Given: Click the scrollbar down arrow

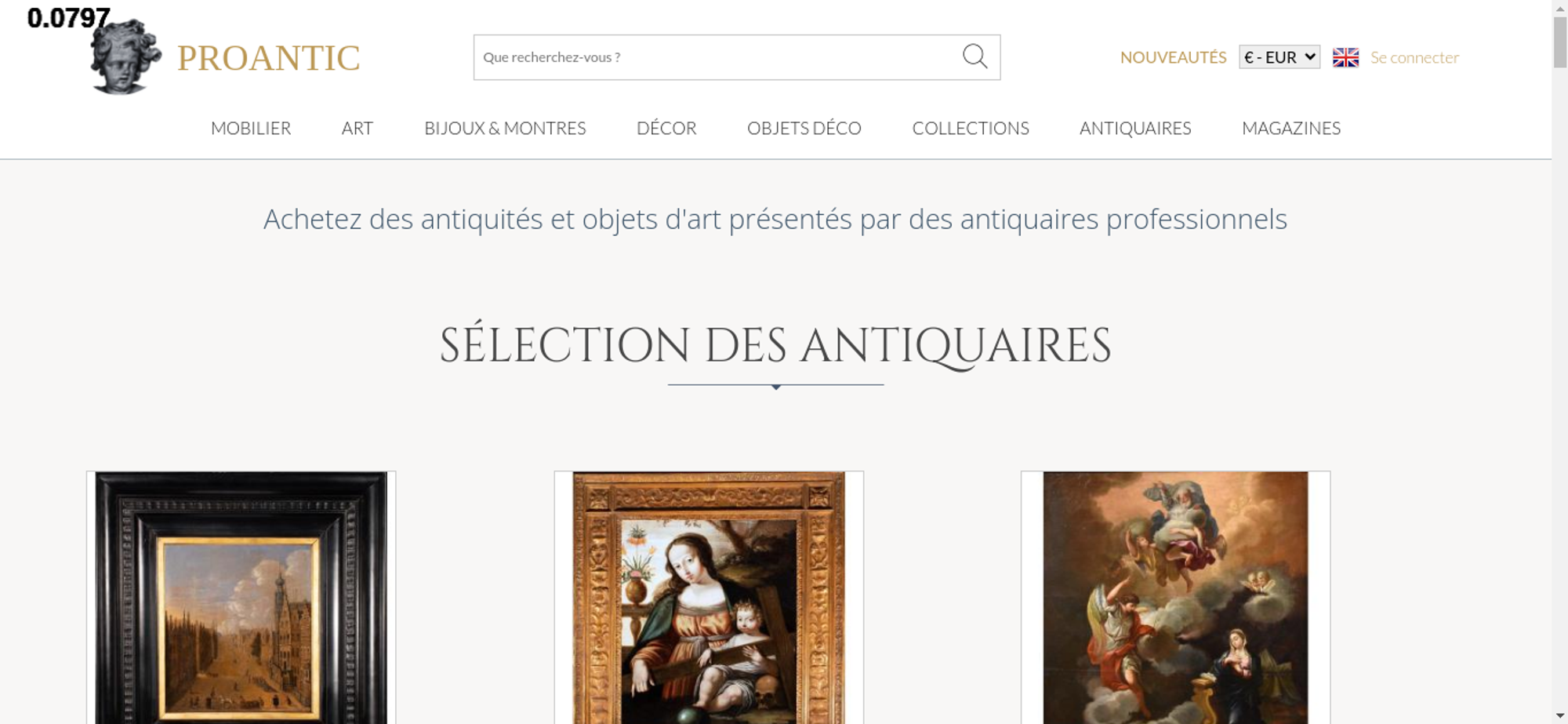Looking at the screenshot, I should pos(1559,715).
